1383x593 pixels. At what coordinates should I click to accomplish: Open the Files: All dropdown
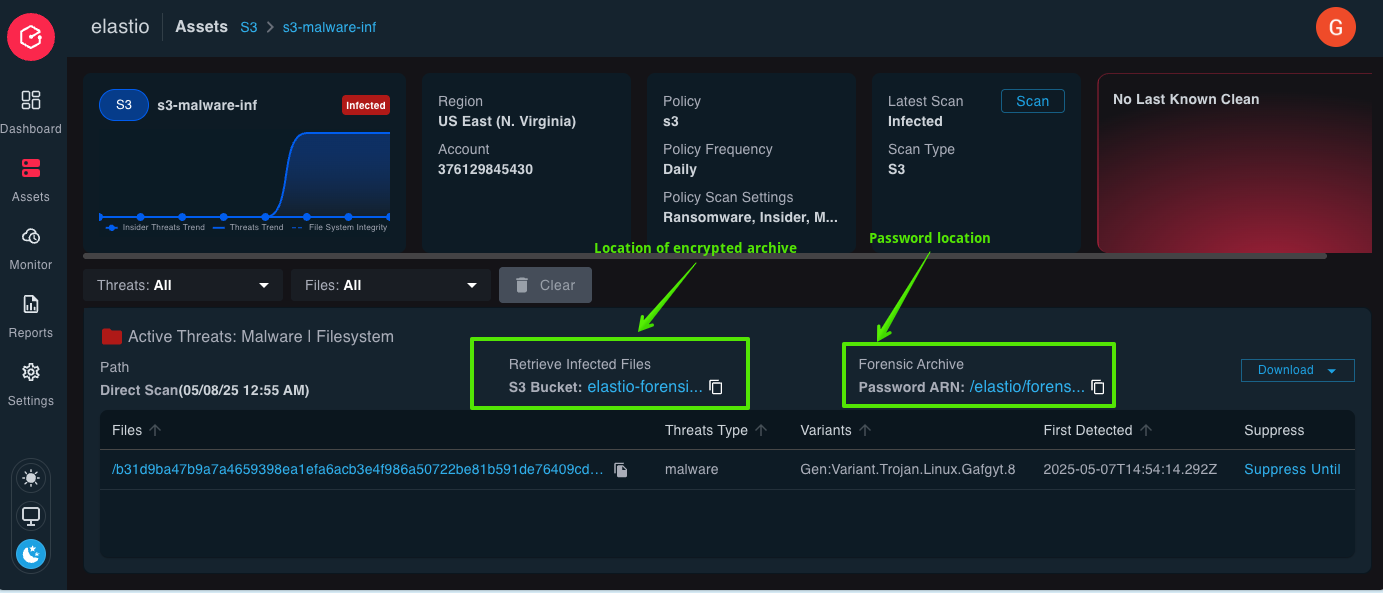pos(391,285)
